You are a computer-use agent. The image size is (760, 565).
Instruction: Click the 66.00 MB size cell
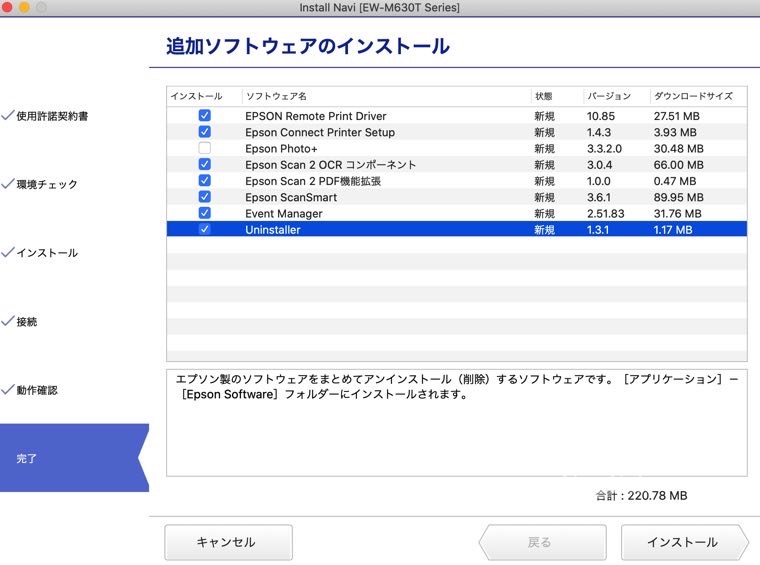(x=679, y=165)
